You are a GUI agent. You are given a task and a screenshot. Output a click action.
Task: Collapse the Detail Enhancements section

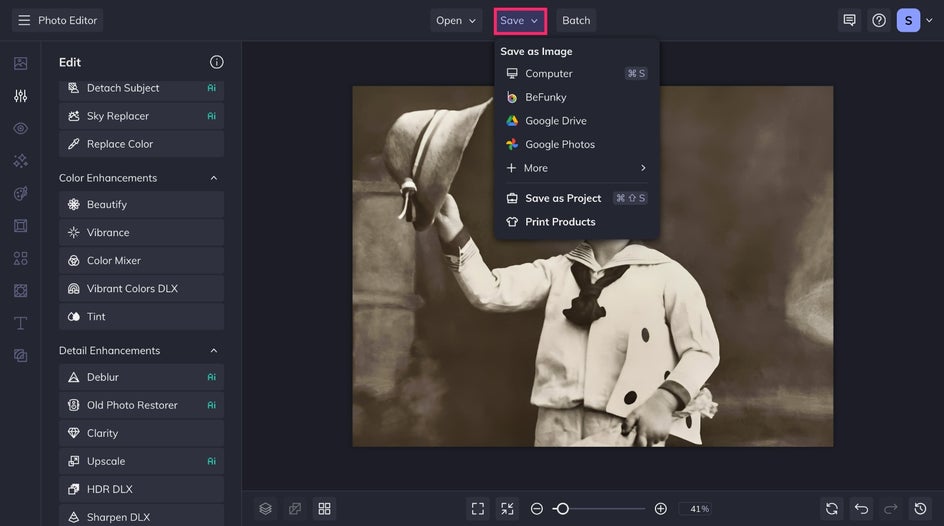(x=214, y=350)
